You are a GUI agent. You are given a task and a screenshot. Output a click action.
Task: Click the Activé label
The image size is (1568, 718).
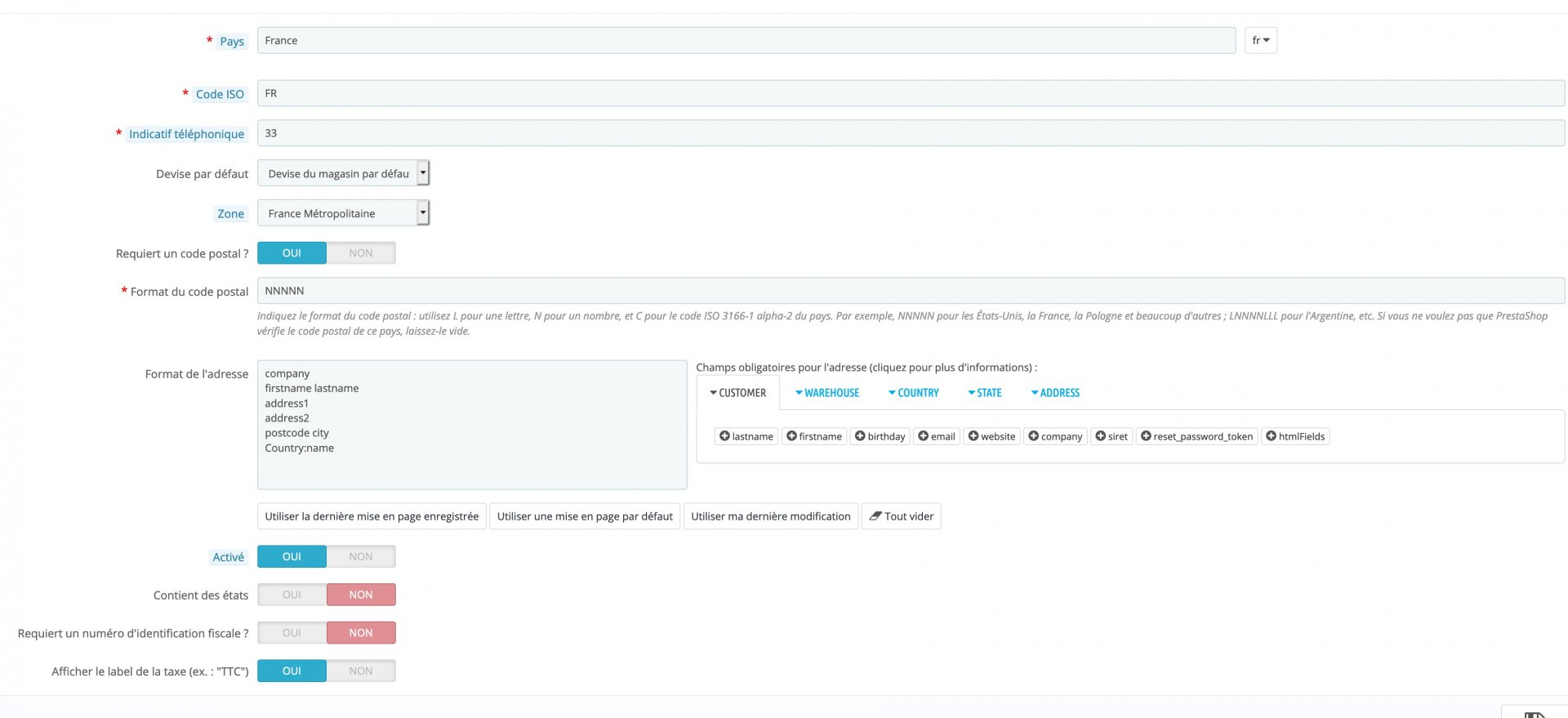(229, 557)
